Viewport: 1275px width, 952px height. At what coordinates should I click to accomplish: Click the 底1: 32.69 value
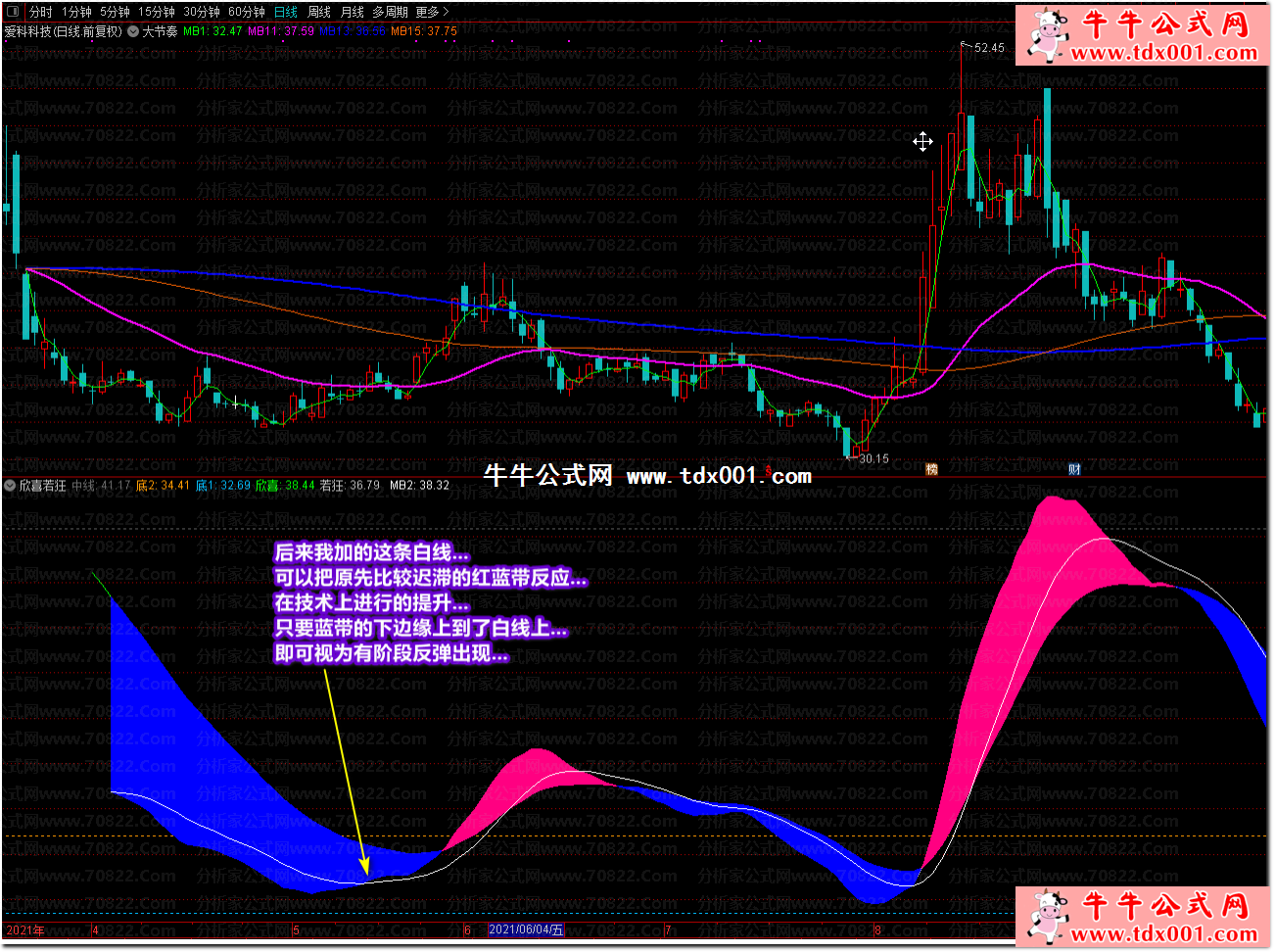tap(222, 485)
